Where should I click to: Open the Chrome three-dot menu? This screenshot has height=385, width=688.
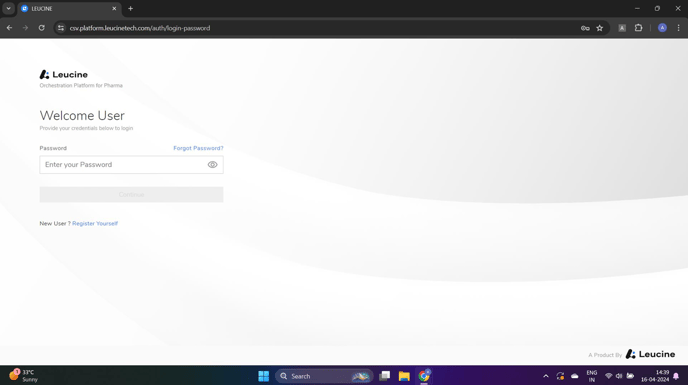pyautogui.click(x=678, y=28)
